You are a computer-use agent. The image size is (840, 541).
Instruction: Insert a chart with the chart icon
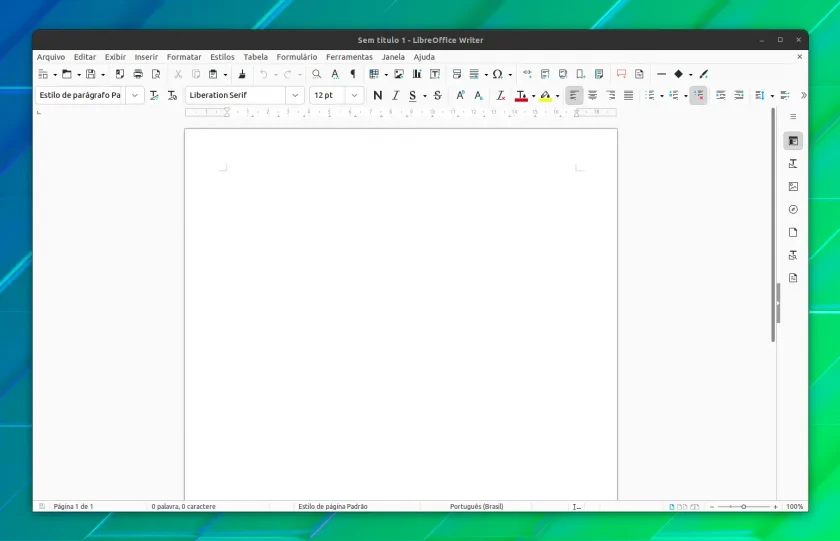(x=417, y=74)
